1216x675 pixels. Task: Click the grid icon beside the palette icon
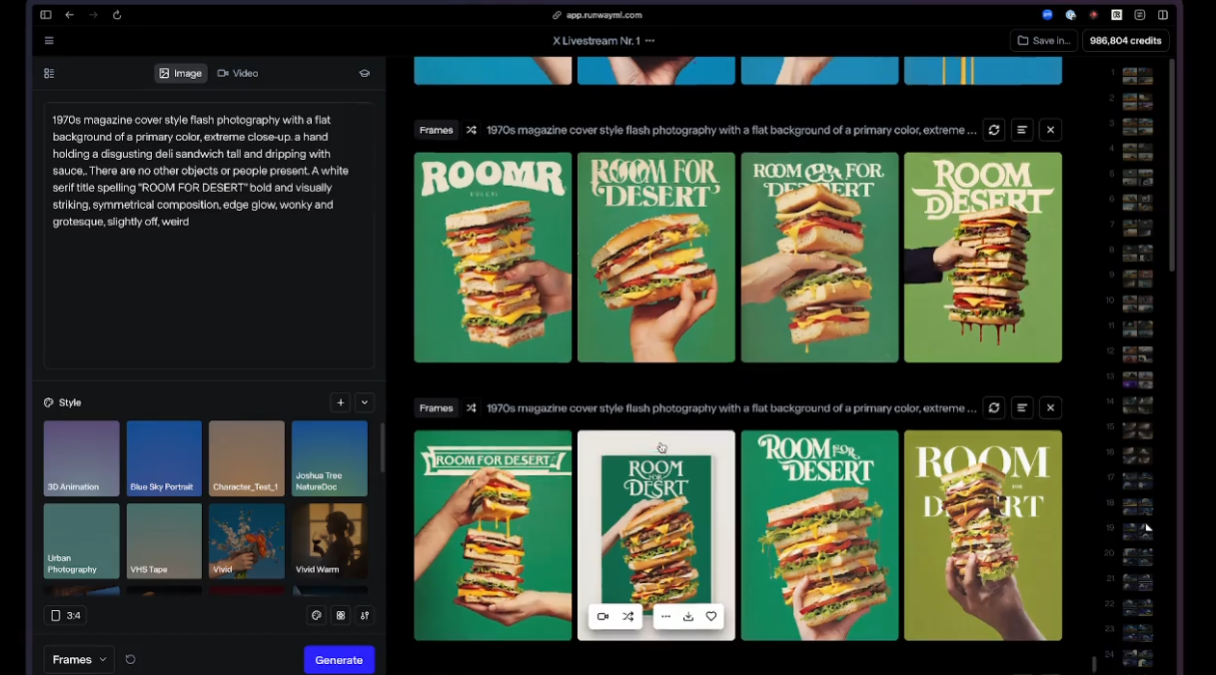pos(341,615)
